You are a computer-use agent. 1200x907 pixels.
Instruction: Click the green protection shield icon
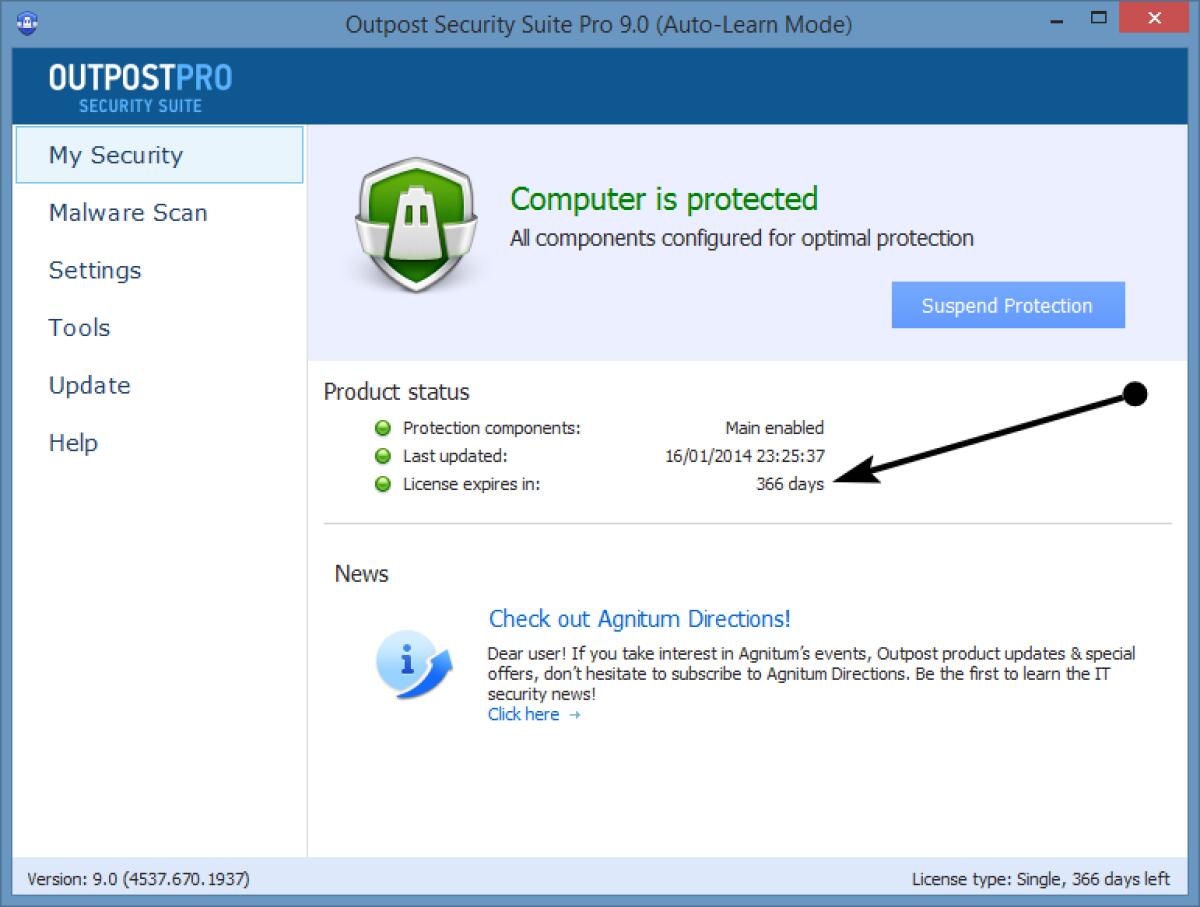tap(414, 222)
